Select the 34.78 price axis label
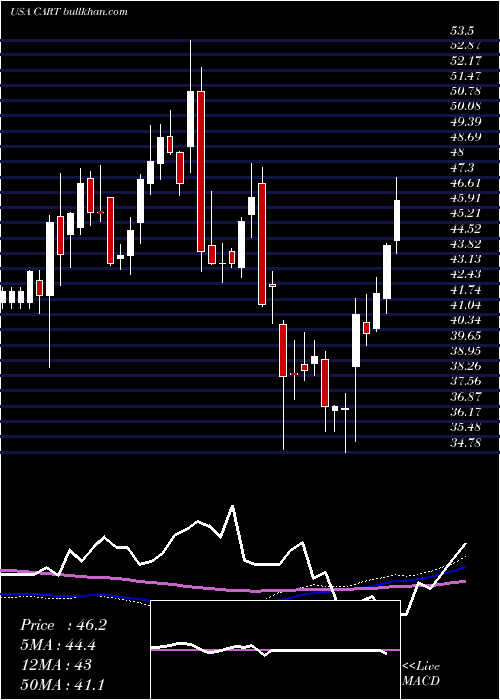The image size is (500, 700). (465, 443)
